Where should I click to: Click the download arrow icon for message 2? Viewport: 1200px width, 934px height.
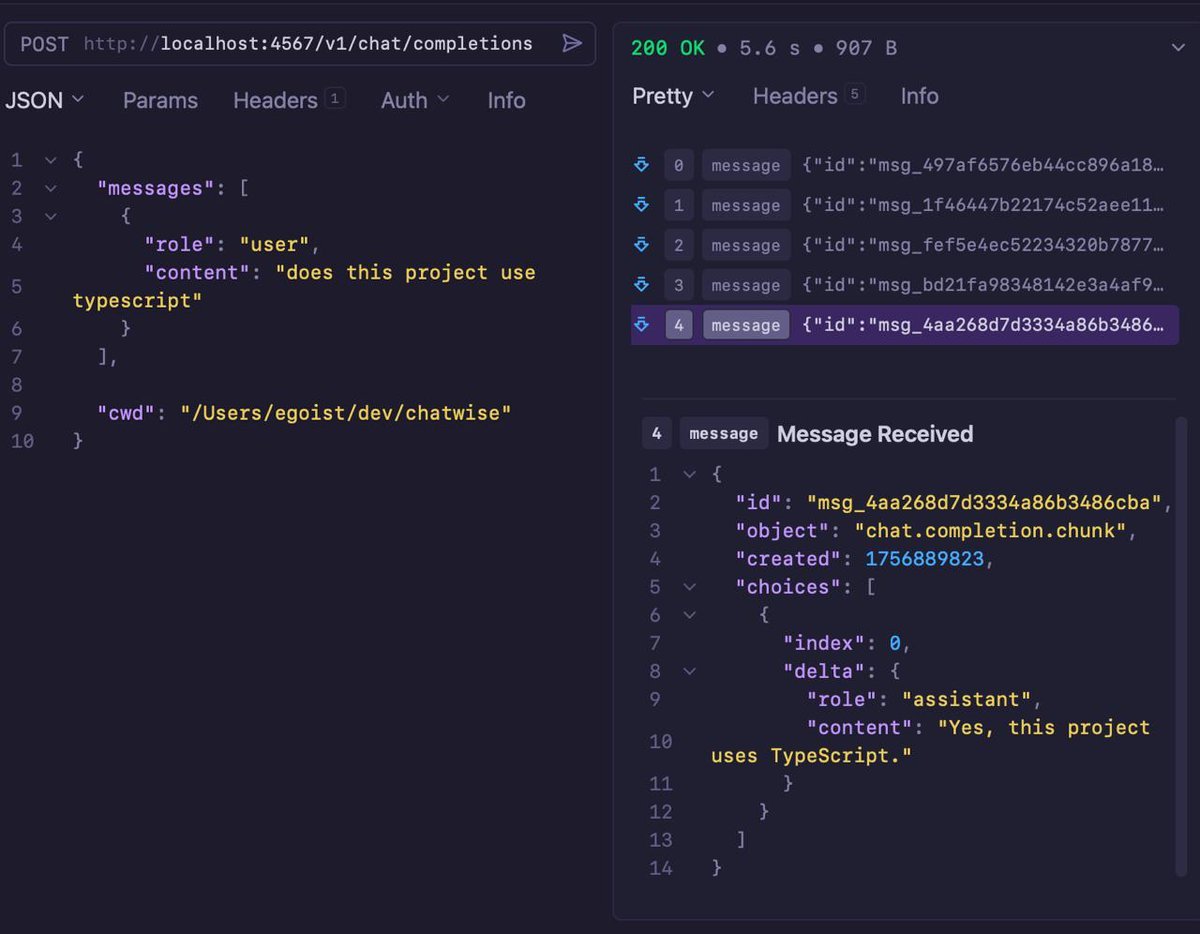coord(642,245)
